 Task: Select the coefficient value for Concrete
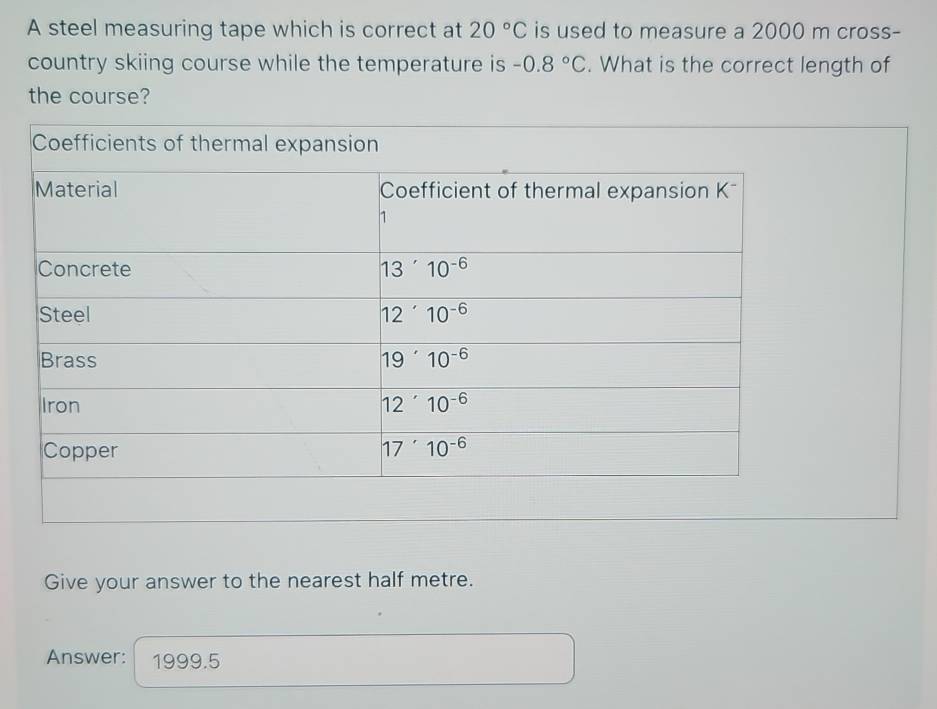pos(424,269)
